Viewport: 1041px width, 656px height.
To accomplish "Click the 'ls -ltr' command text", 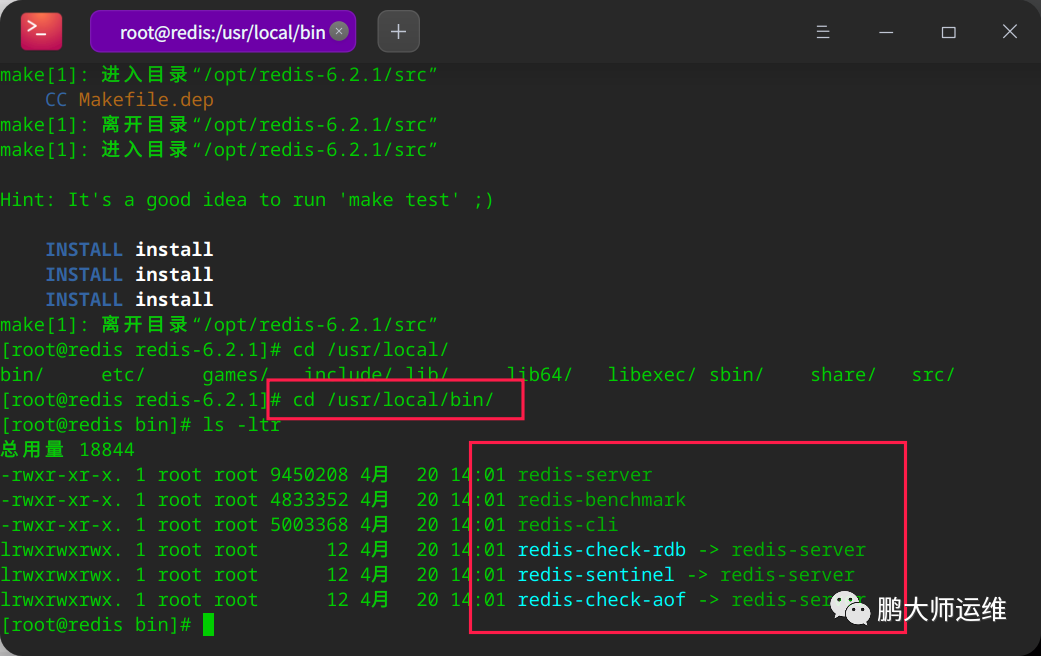I will (242, 425).
